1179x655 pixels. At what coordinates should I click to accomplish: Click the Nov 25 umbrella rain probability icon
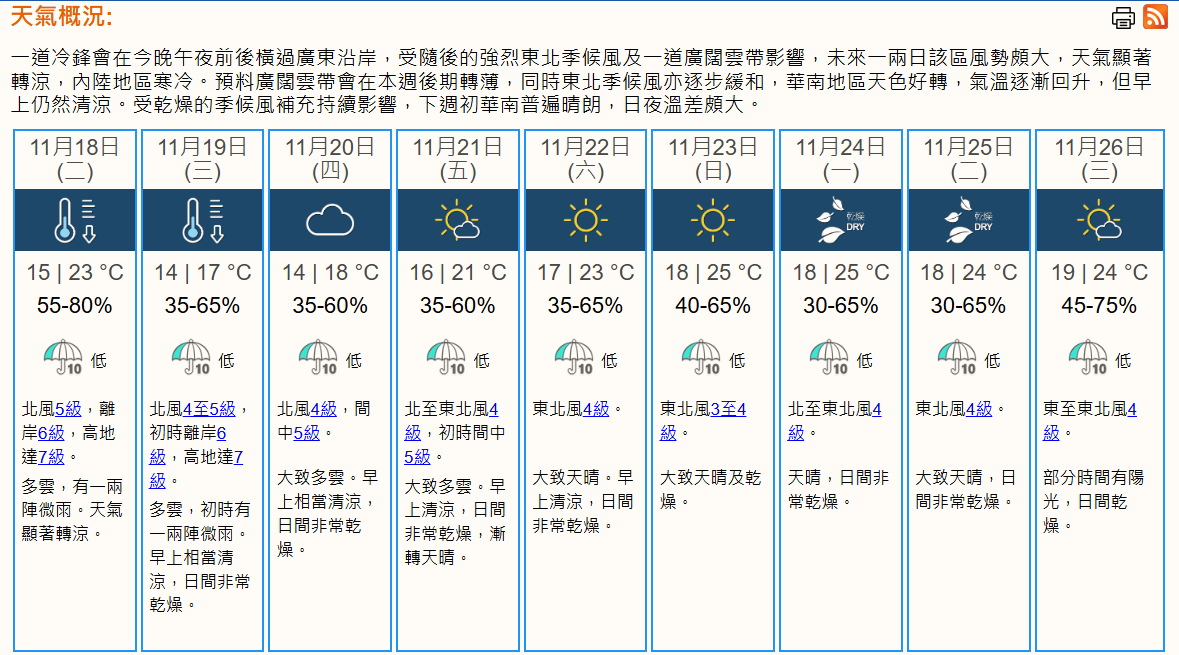[957, 357]
